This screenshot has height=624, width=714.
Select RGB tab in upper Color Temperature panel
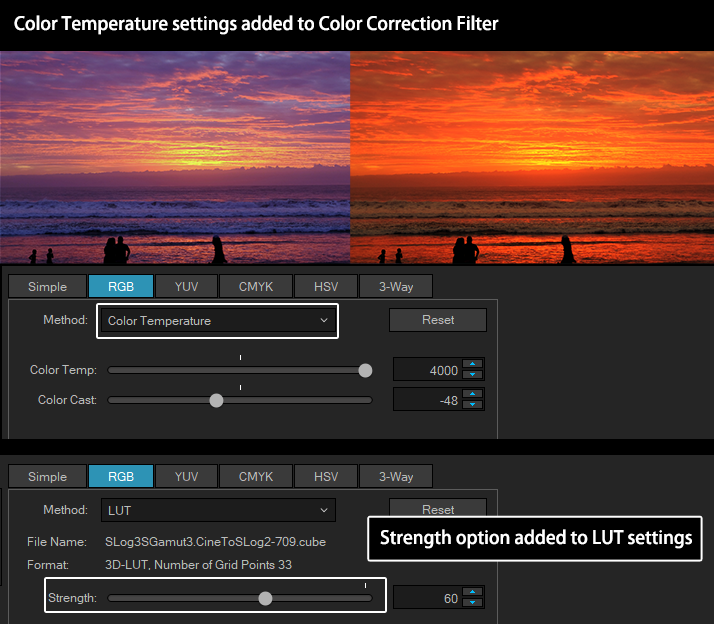click(x=121, y=286)
